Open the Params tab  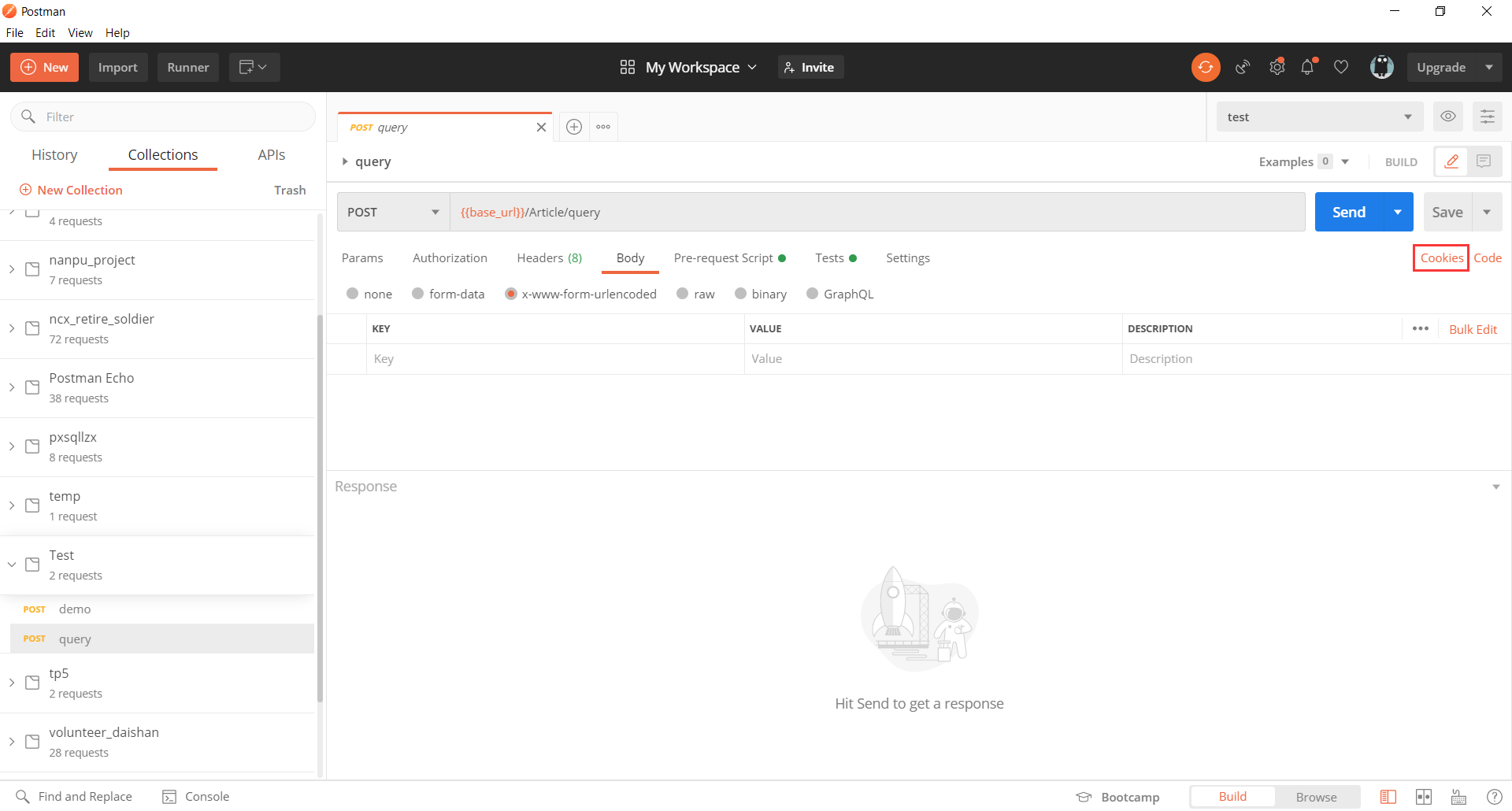(x=362, y=257)
